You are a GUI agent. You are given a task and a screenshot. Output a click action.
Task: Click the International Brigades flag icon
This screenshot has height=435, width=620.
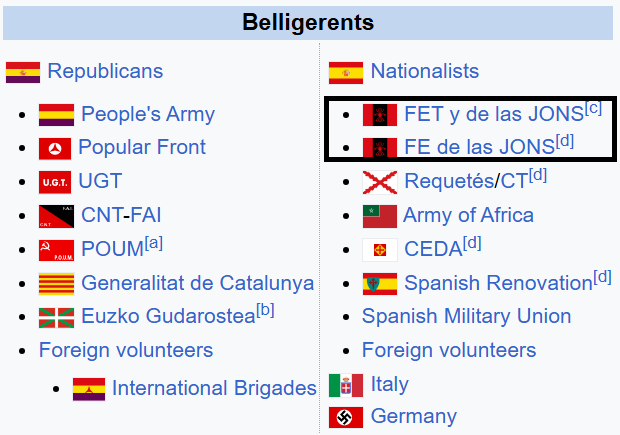[x=89, y=388]
